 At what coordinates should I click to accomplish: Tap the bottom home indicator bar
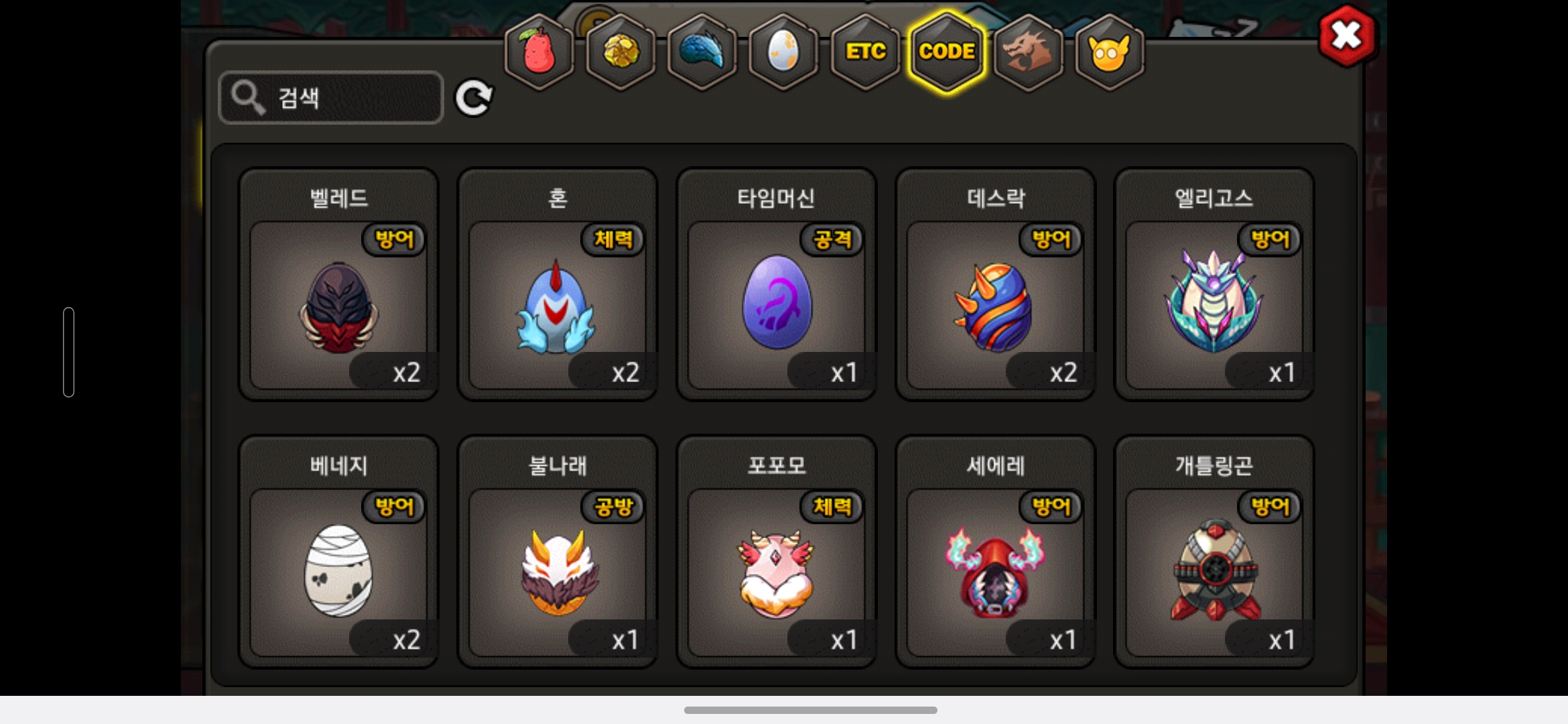[x=810, y=710]
